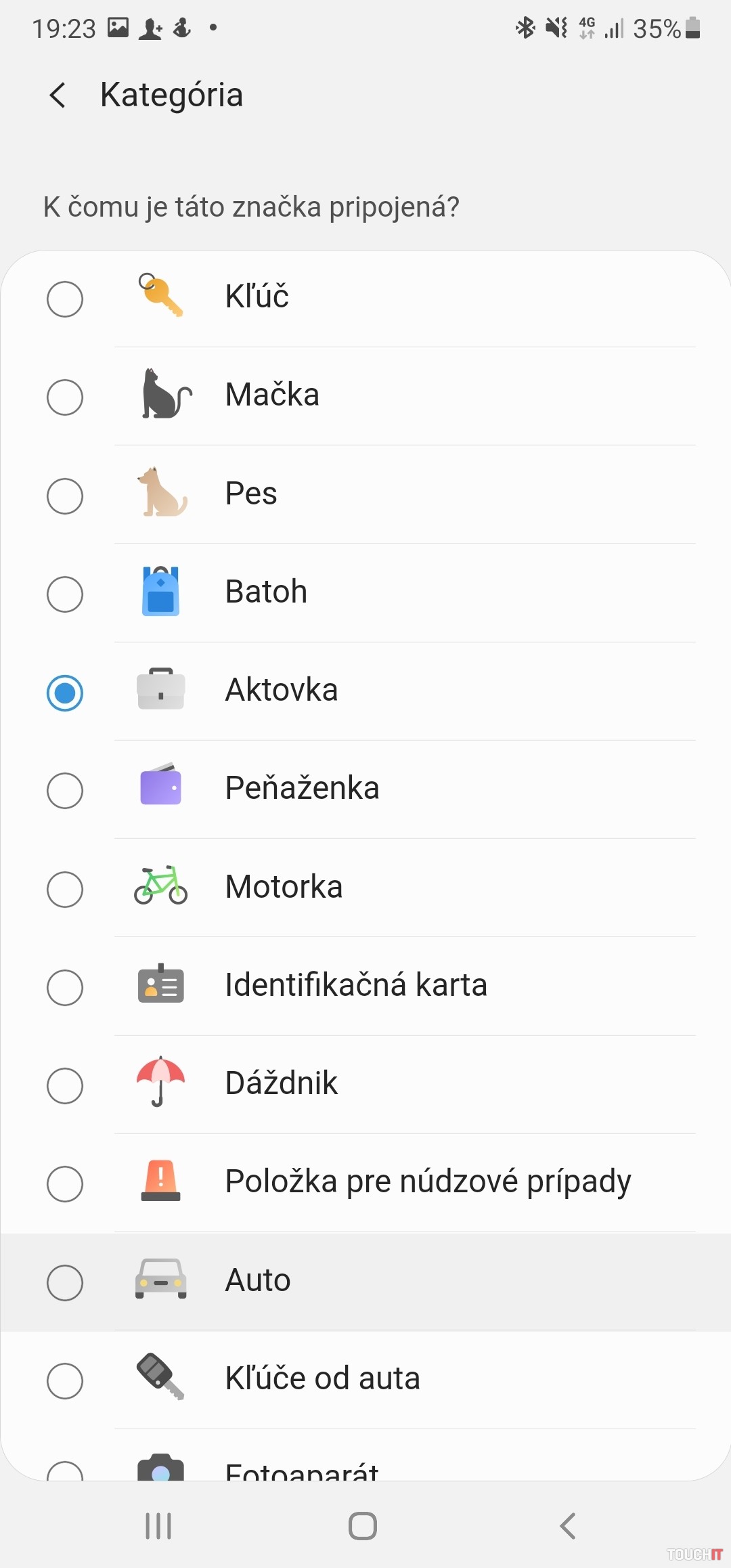
Task: Choose the emergency item radio button
Action: [x=65, y=1184]
